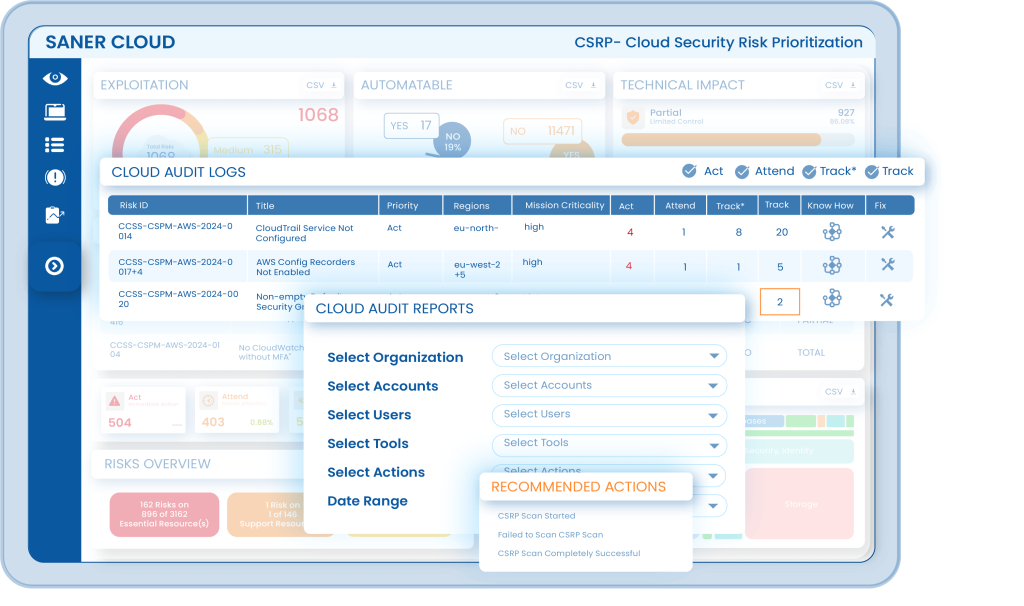The image size is (1024, 606).
Task: Download the Exploitation CSV
Action: click(x=322, y=86)
